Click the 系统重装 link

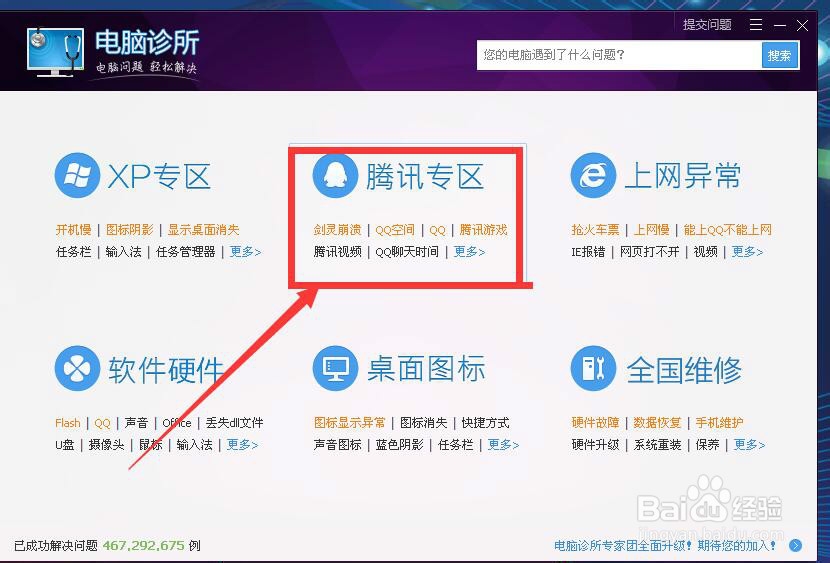(x=657, y=444)
